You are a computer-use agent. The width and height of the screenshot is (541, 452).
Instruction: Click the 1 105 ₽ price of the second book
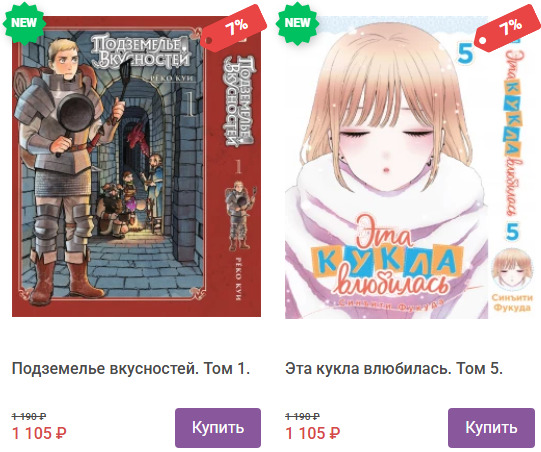point(313,433)
